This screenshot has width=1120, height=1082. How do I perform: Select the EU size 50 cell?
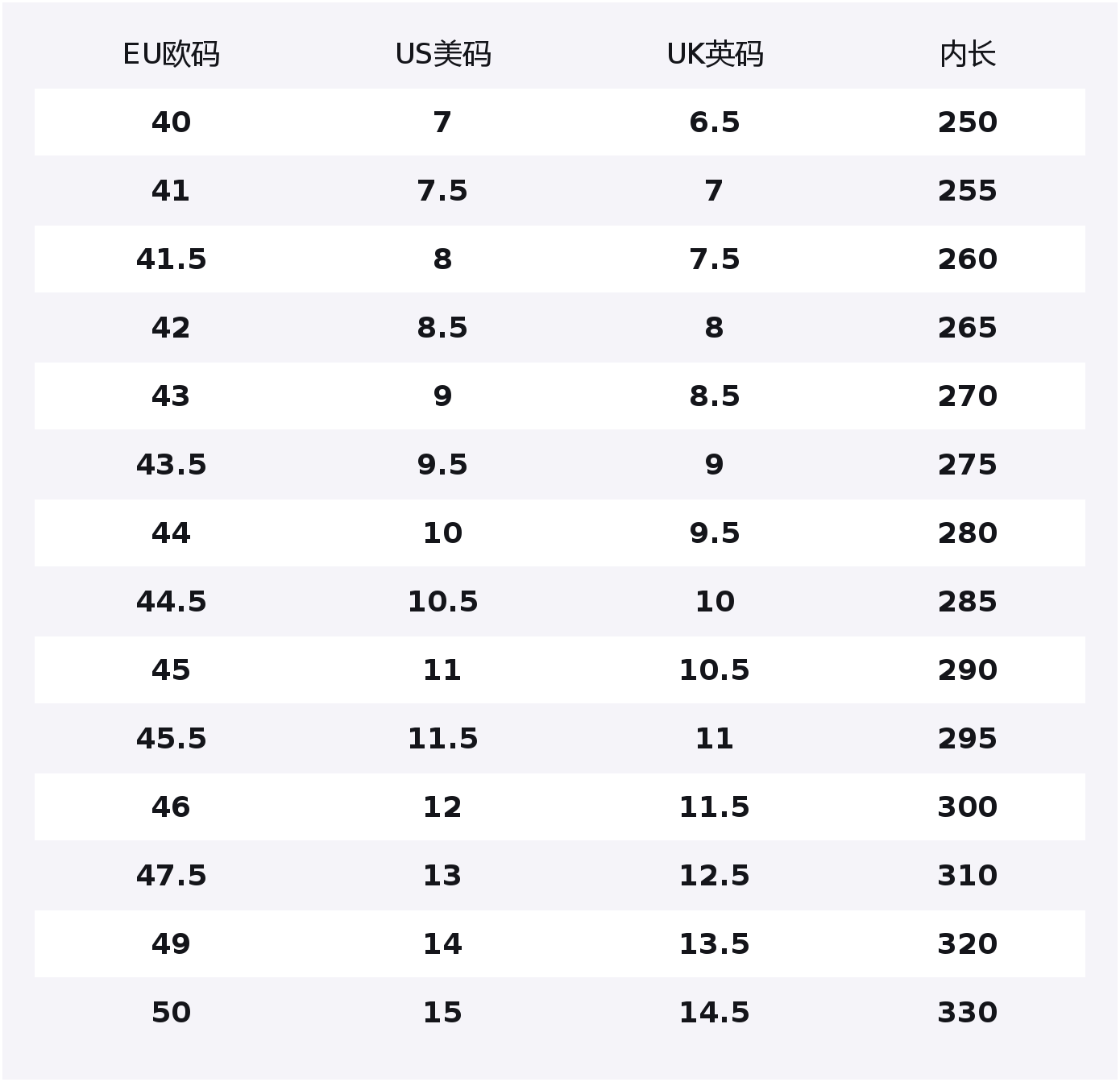click(x=171, y=1013)
